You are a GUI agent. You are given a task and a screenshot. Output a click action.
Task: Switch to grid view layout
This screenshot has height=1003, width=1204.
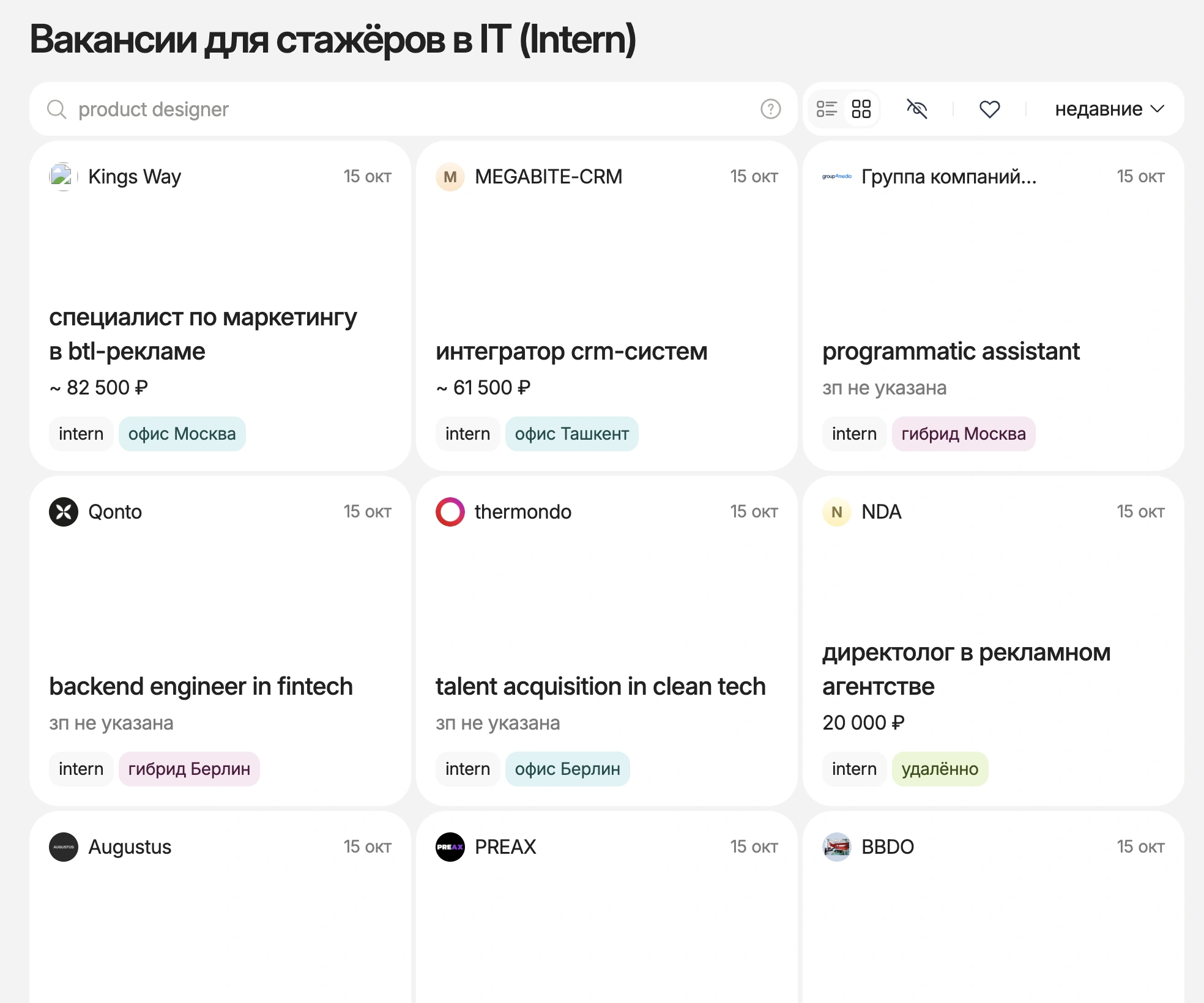point(861,109)
